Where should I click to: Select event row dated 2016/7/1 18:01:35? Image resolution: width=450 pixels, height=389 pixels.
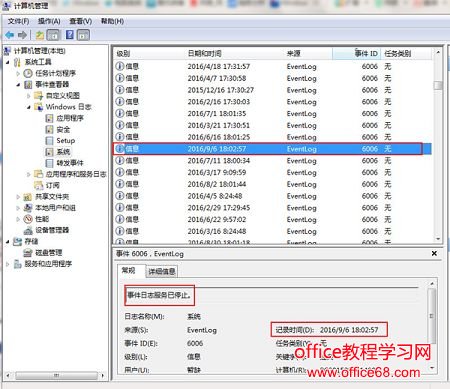tap(273, 114)
